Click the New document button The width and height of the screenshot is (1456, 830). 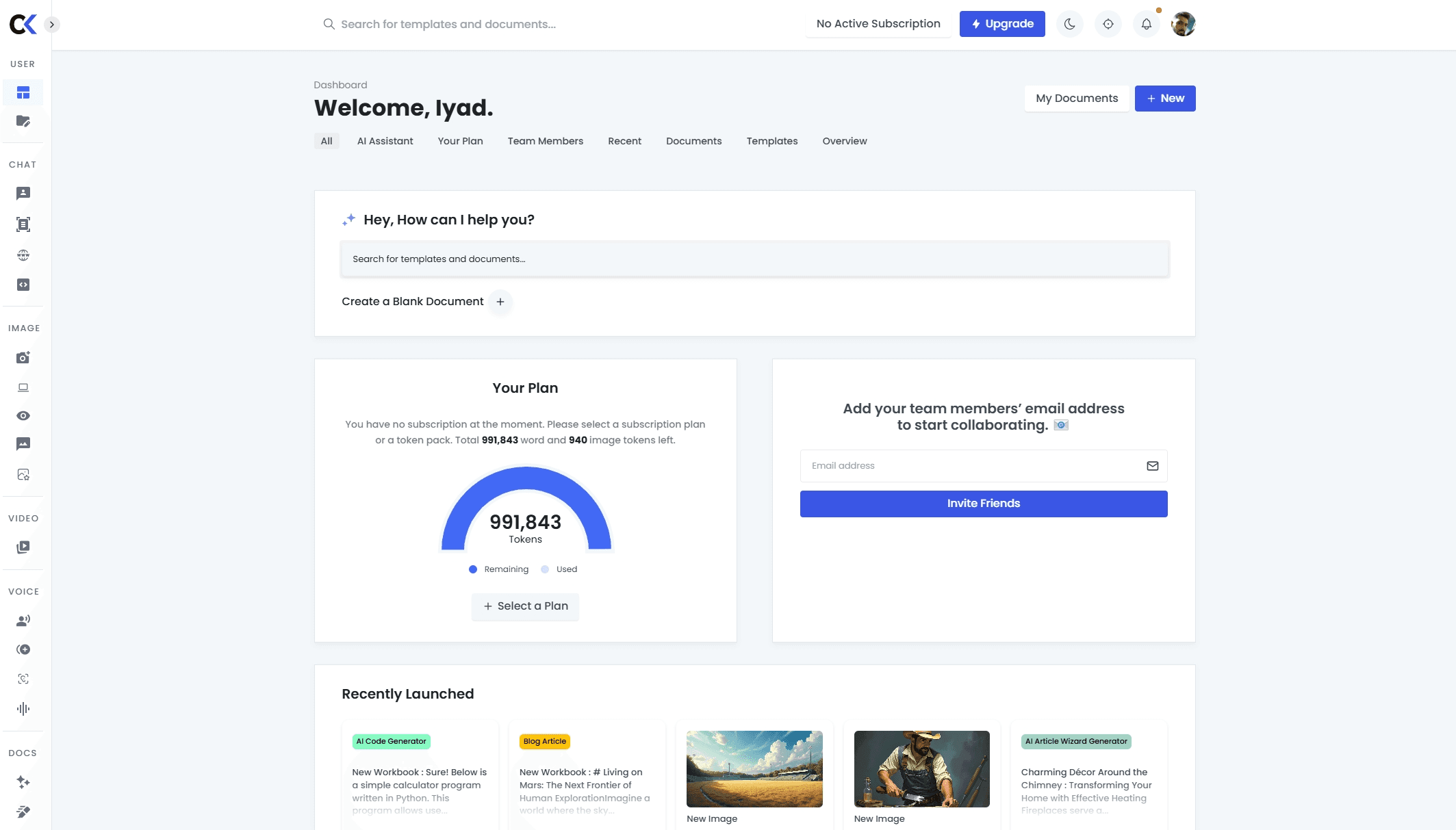click(x=1165, y=98)
